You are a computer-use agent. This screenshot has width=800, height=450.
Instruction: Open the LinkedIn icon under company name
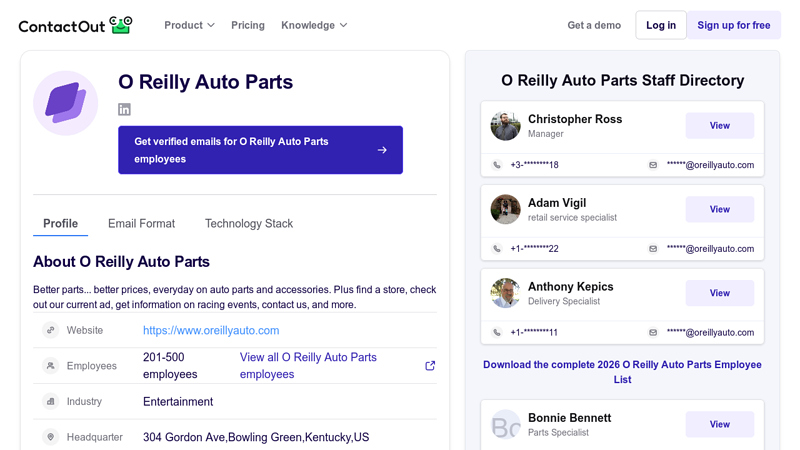[124, 109]
